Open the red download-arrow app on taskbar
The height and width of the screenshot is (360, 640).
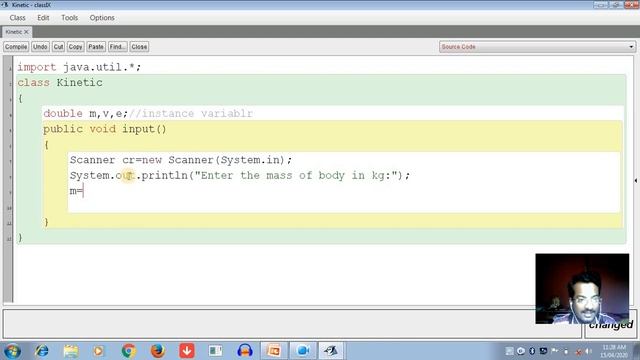(x=187, y=351)
